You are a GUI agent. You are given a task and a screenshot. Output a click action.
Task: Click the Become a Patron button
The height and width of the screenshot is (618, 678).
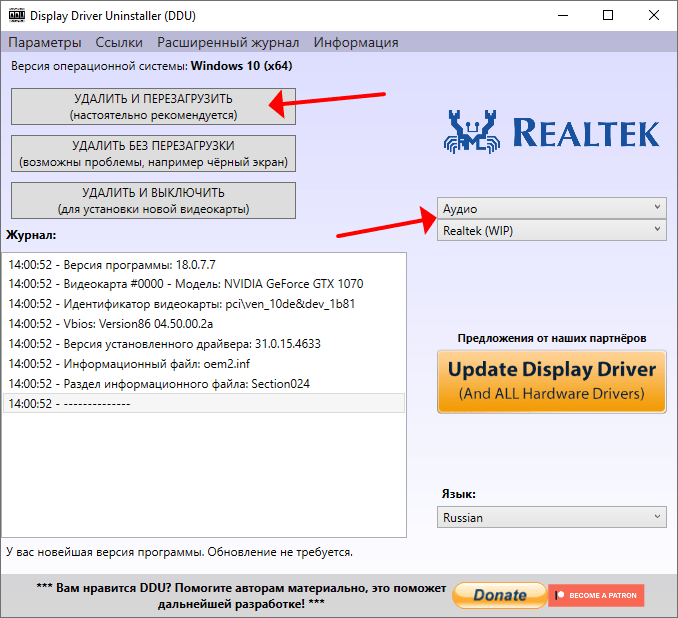[597, 595]
